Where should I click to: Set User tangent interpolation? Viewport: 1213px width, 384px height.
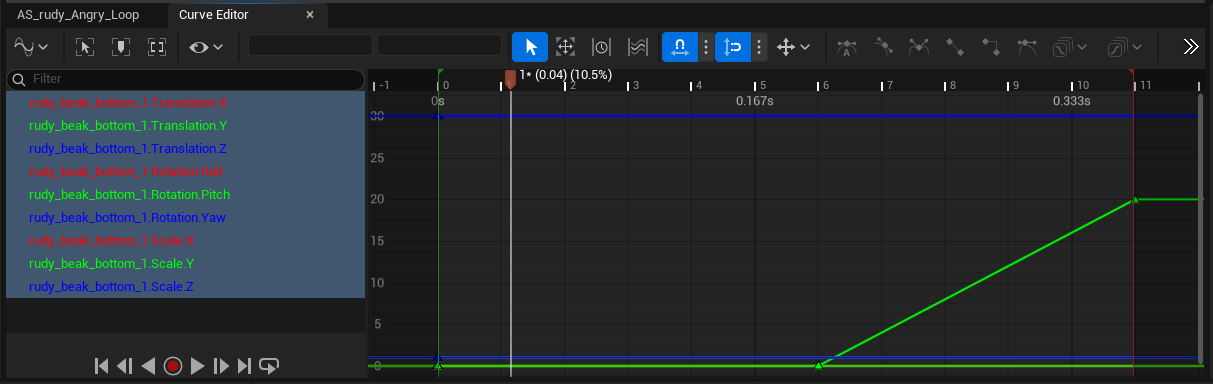click(883, 46)
